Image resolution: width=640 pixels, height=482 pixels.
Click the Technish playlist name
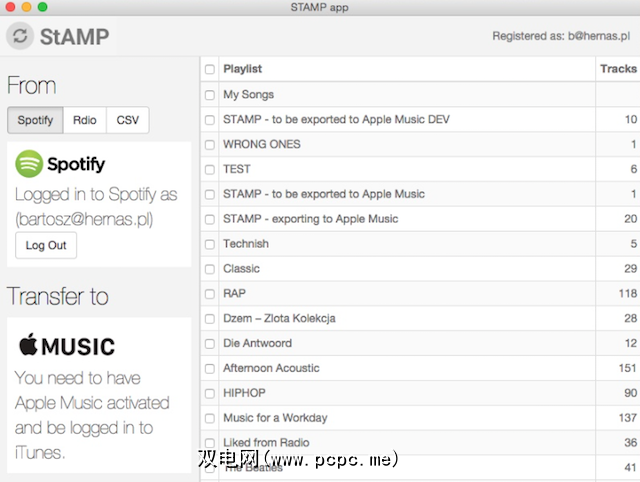(x=246, y=244)
